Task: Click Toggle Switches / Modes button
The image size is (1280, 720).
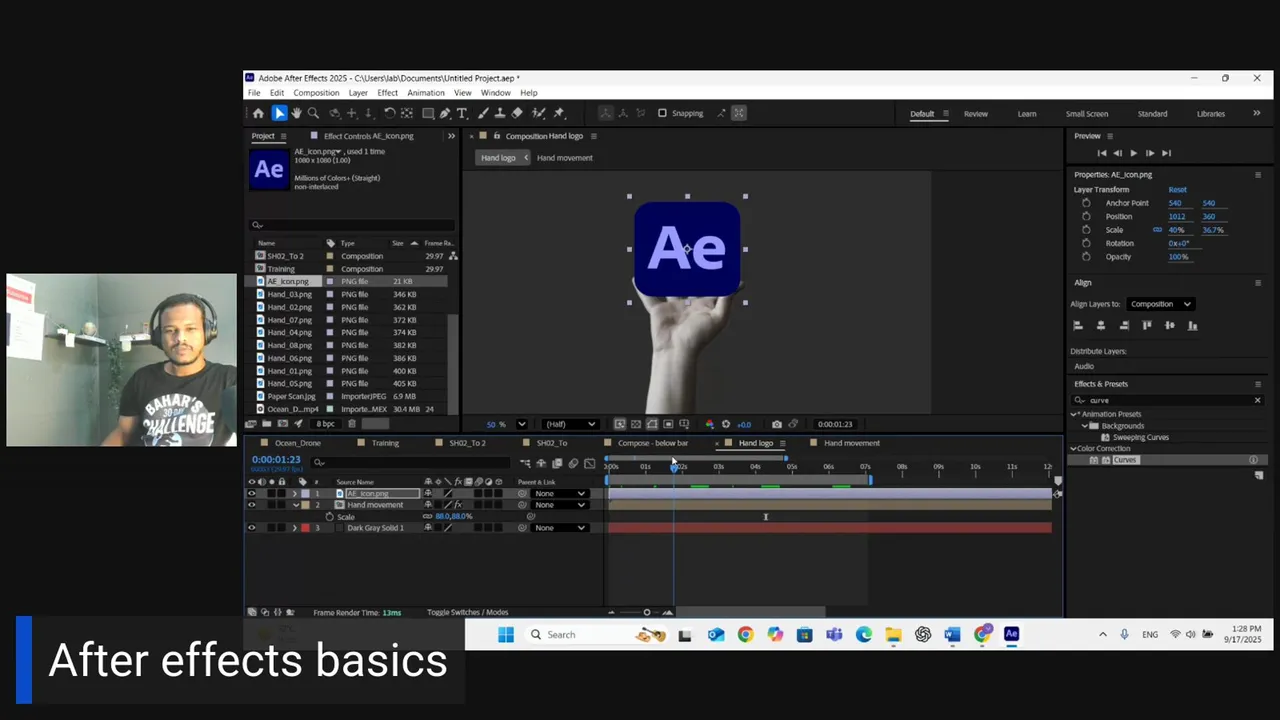Action: (x=468, y=612)
